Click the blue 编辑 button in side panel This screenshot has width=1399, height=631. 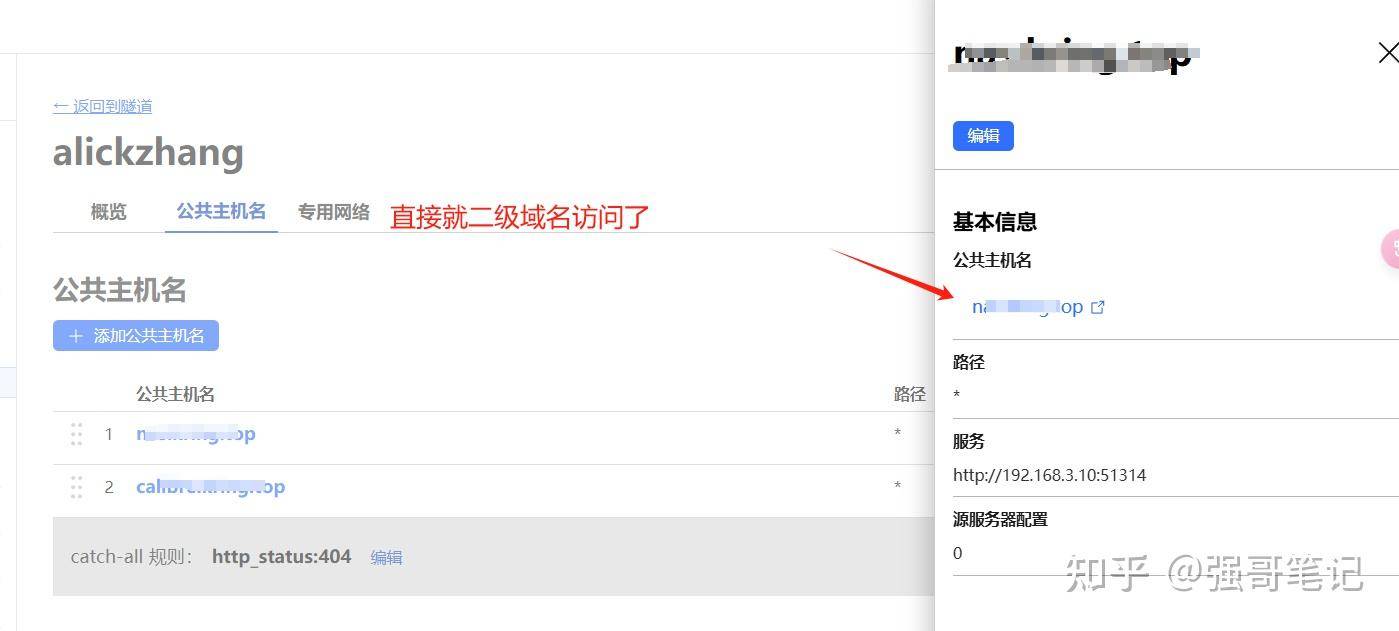click(983, 136)
